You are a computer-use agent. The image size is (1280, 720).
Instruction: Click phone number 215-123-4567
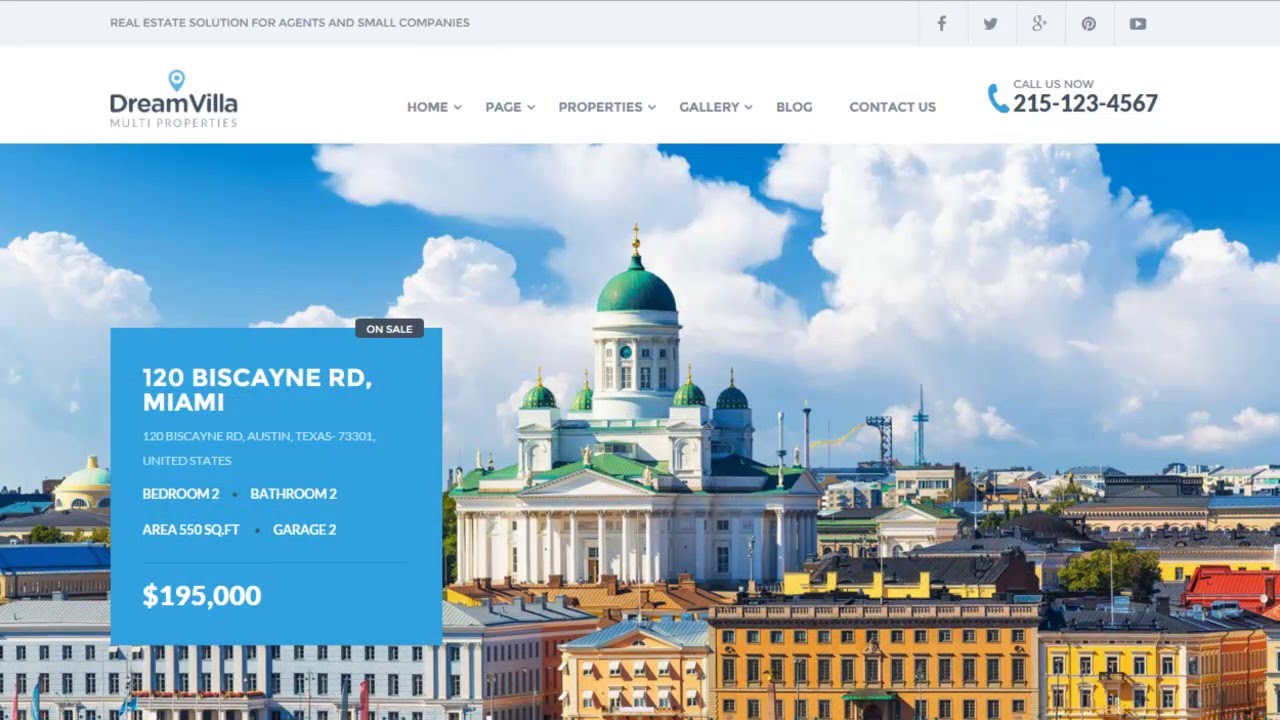click(1085, 104)
